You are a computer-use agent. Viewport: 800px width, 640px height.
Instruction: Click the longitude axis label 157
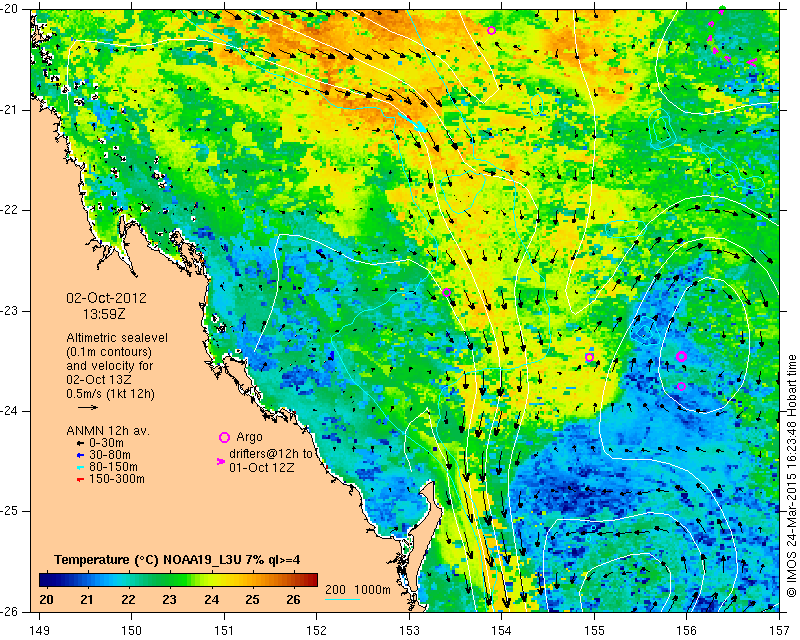(779, 630)
